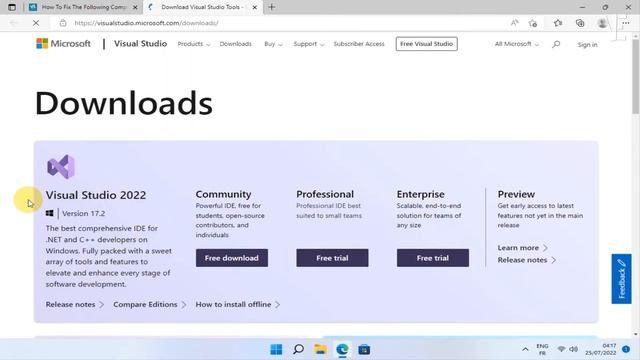Open Preview Release notes link
Screen dimensions: 640x360
527,260
